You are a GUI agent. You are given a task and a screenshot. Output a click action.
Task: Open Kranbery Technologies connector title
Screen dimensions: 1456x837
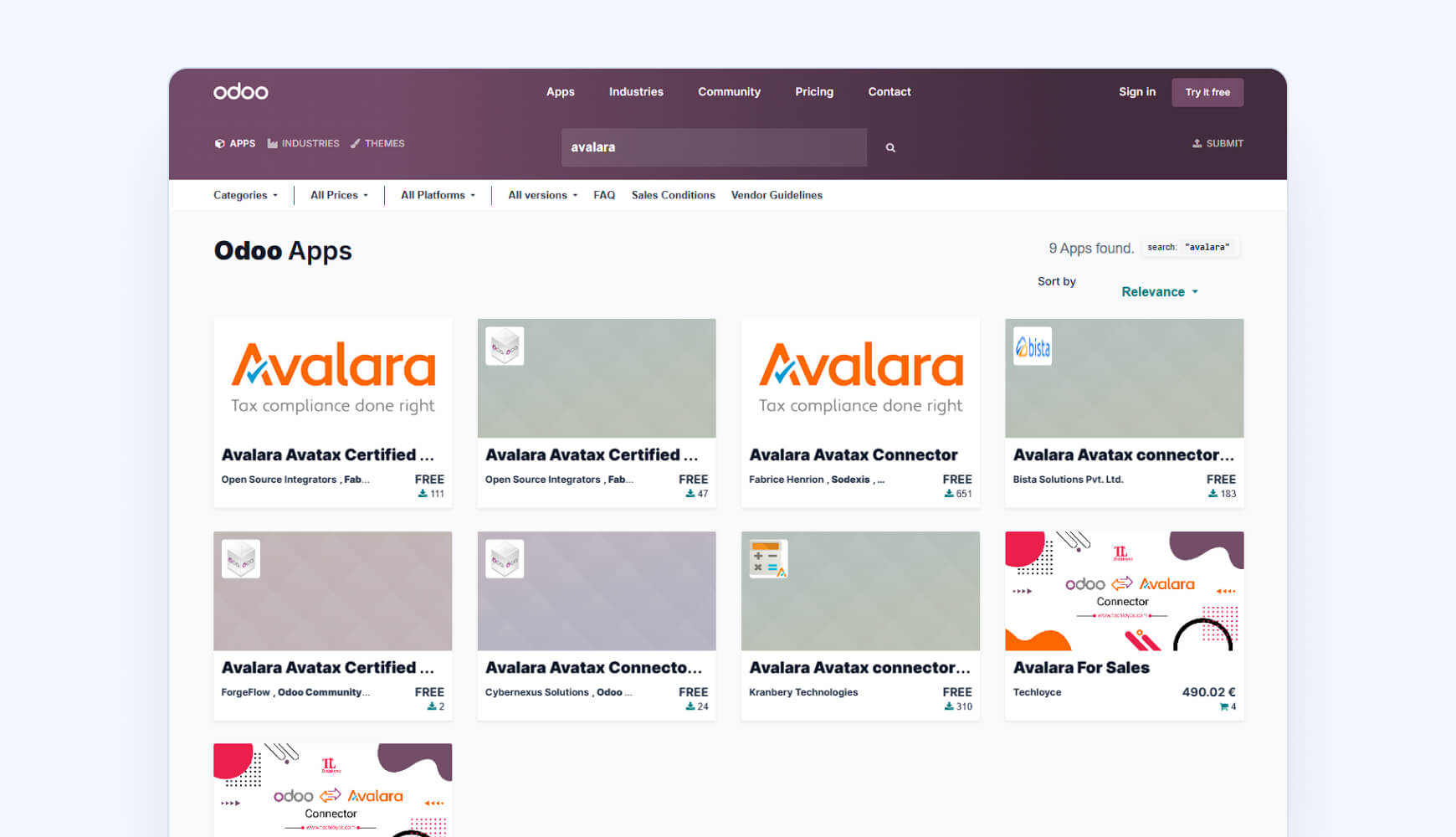coord(860,667)
